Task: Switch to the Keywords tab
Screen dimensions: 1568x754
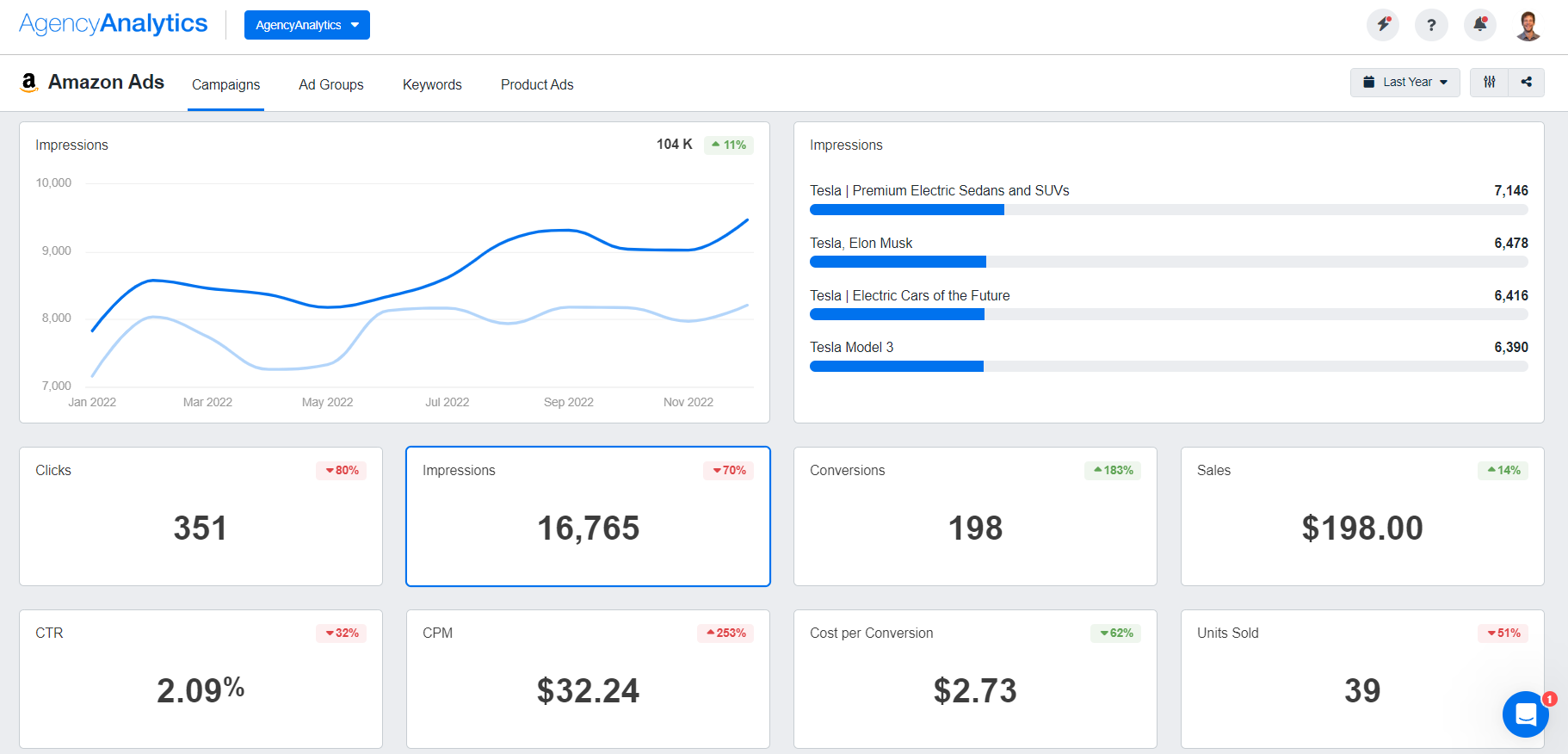Action: pyautogui.click(x=432, y=84)
